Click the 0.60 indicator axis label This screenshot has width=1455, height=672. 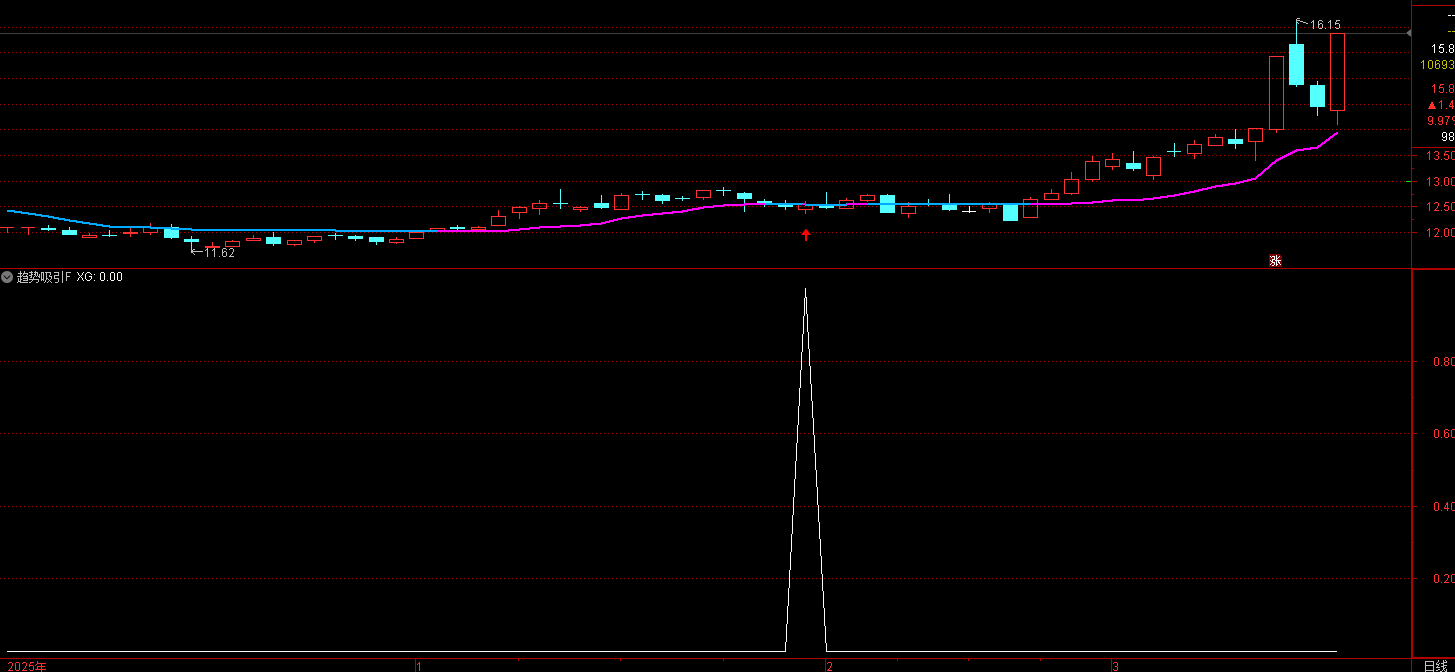tap(1443, 434)
